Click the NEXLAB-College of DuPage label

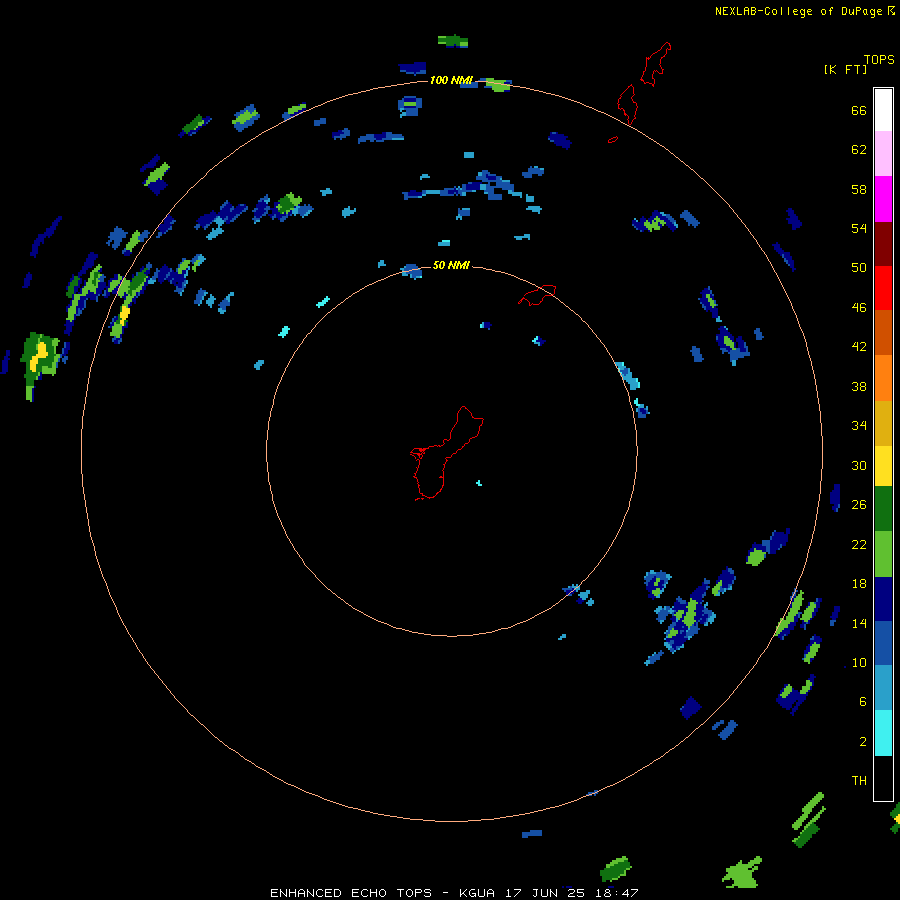point(798,11)
